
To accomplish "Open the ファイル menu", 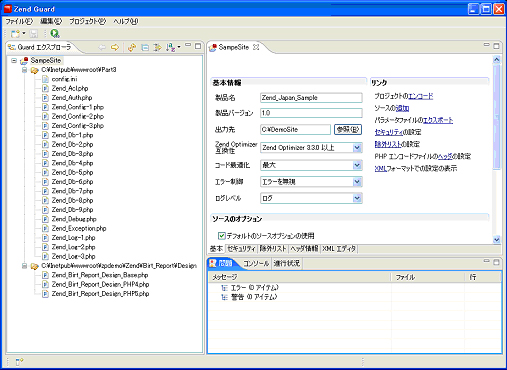I will click(x=19, y=21).
